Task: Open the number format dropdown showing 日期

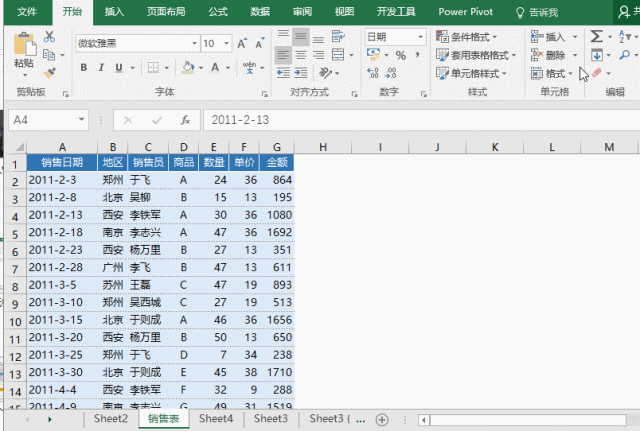Action: (x=420, y=37)
